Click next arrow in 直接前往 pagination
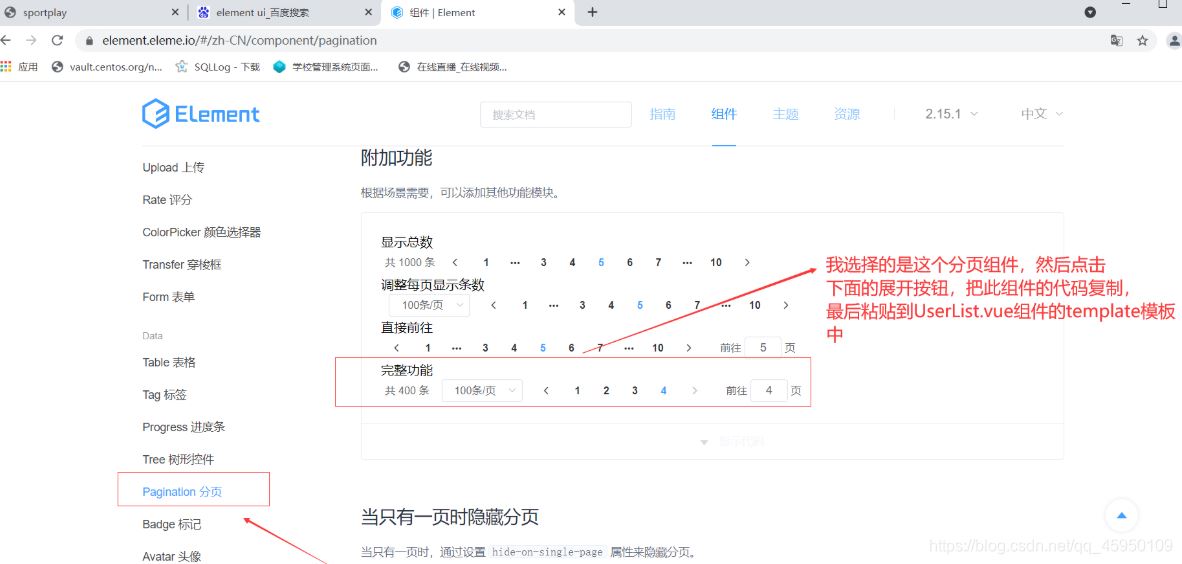The height and width of the screenshot is (564, 1182). [x=688, y=348]
